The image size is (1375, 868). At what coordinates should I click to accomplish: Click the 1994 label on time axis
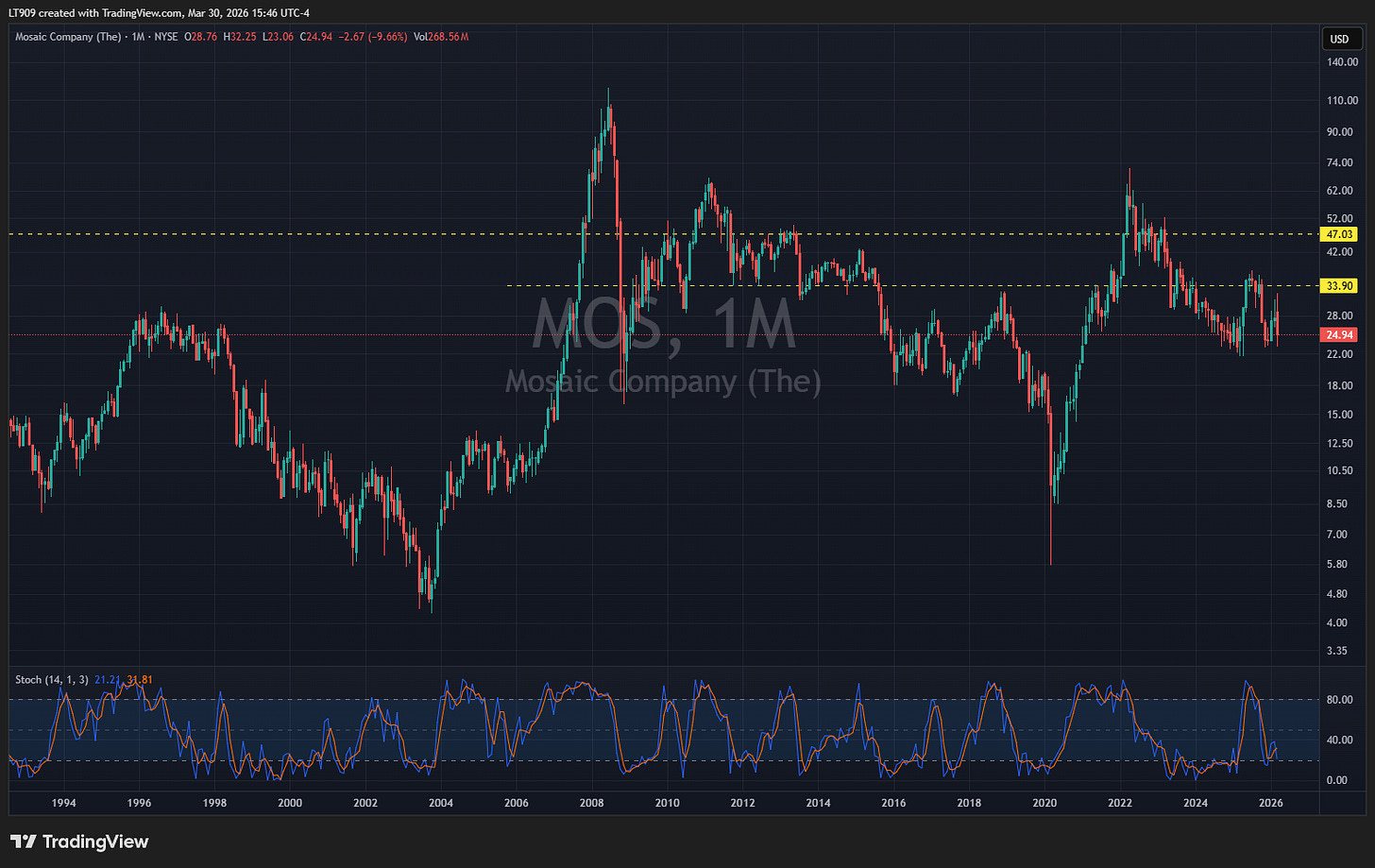[x=63, y=804]
